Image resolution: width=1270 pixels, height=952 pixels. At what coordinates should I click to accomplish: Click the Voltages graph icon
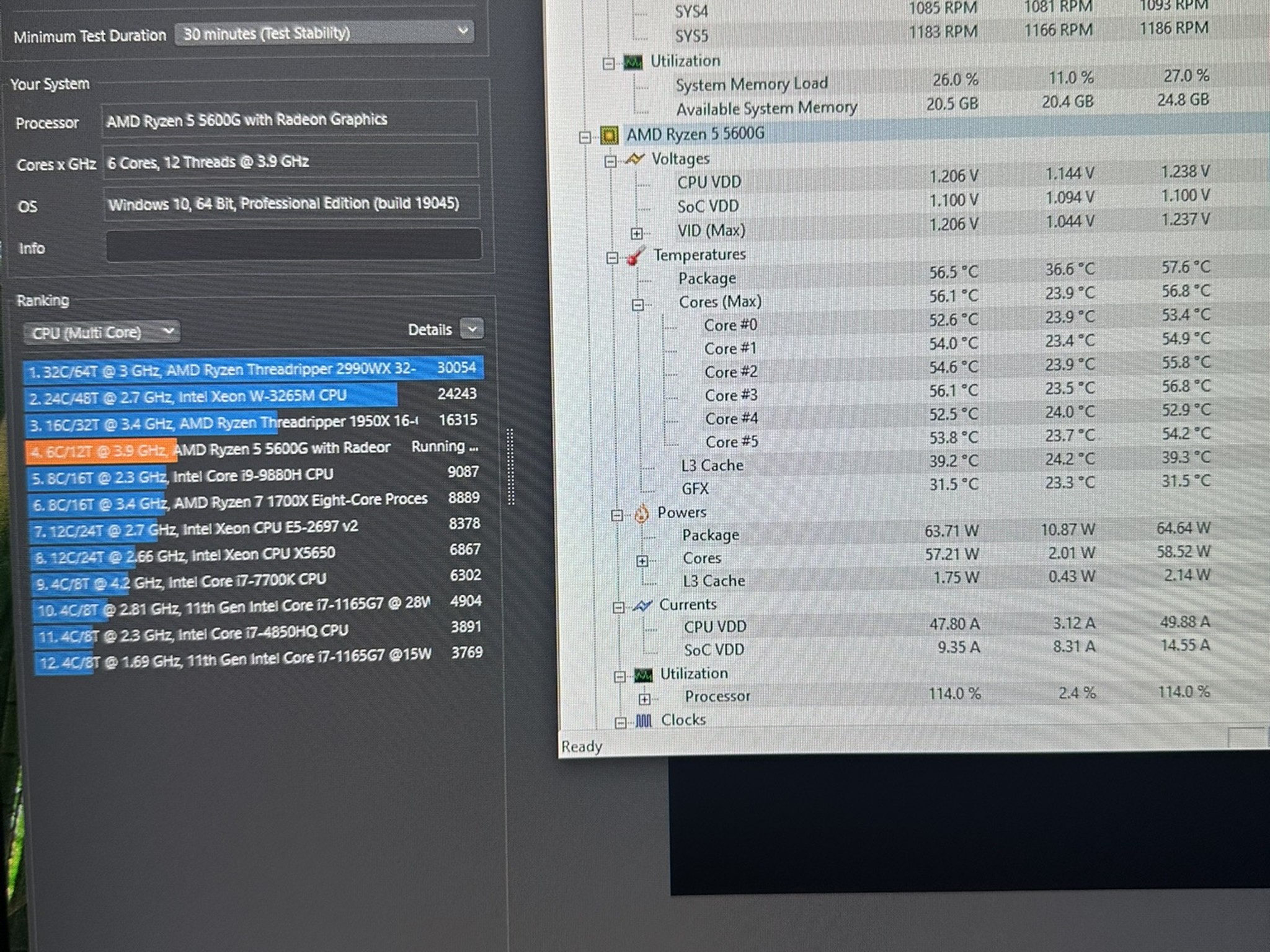635,159
